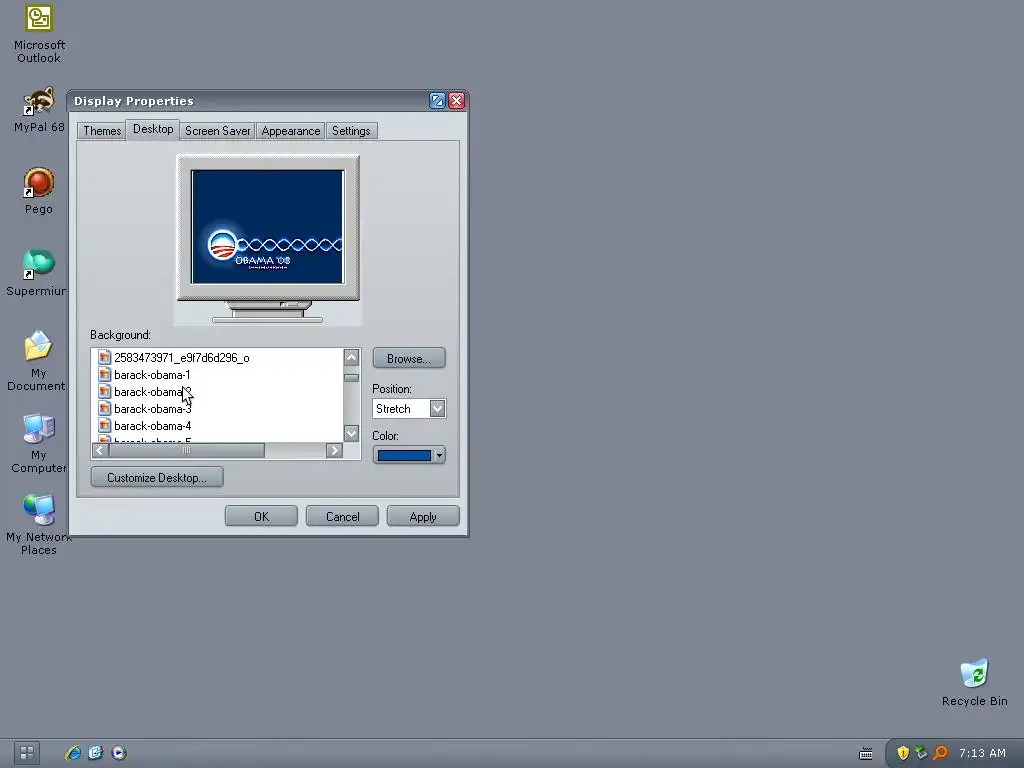Viewport: 1024px width, 768px height.
Task: Click the safely remove hardware tray icon
Action: (921, 753)
